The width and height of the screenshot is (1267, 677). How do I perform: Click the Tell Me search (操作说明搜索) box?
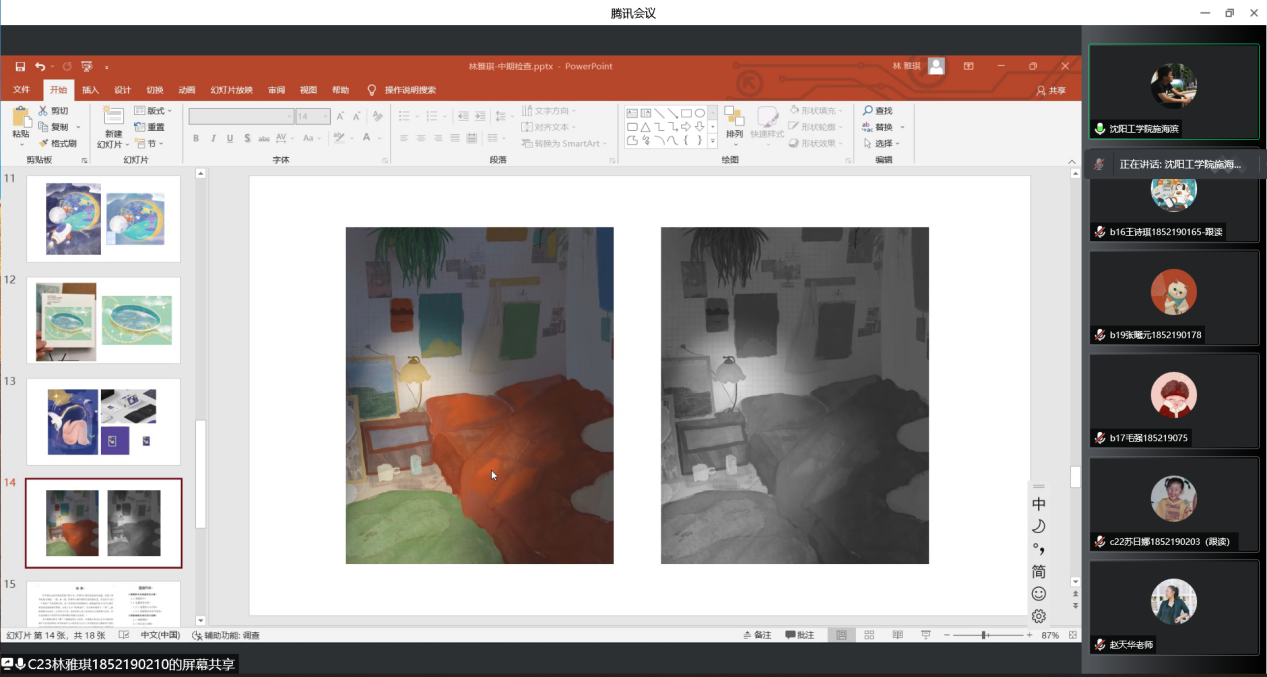tap(410, 90)
